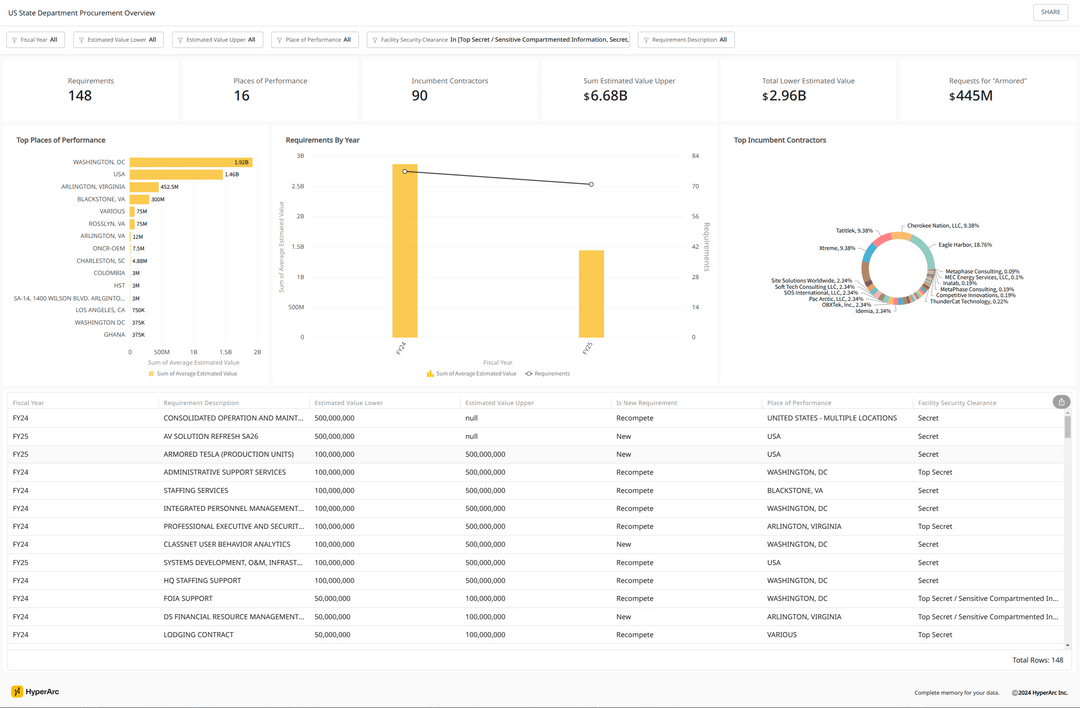Sort by Estimated Value Lower column header

[346, 403]
